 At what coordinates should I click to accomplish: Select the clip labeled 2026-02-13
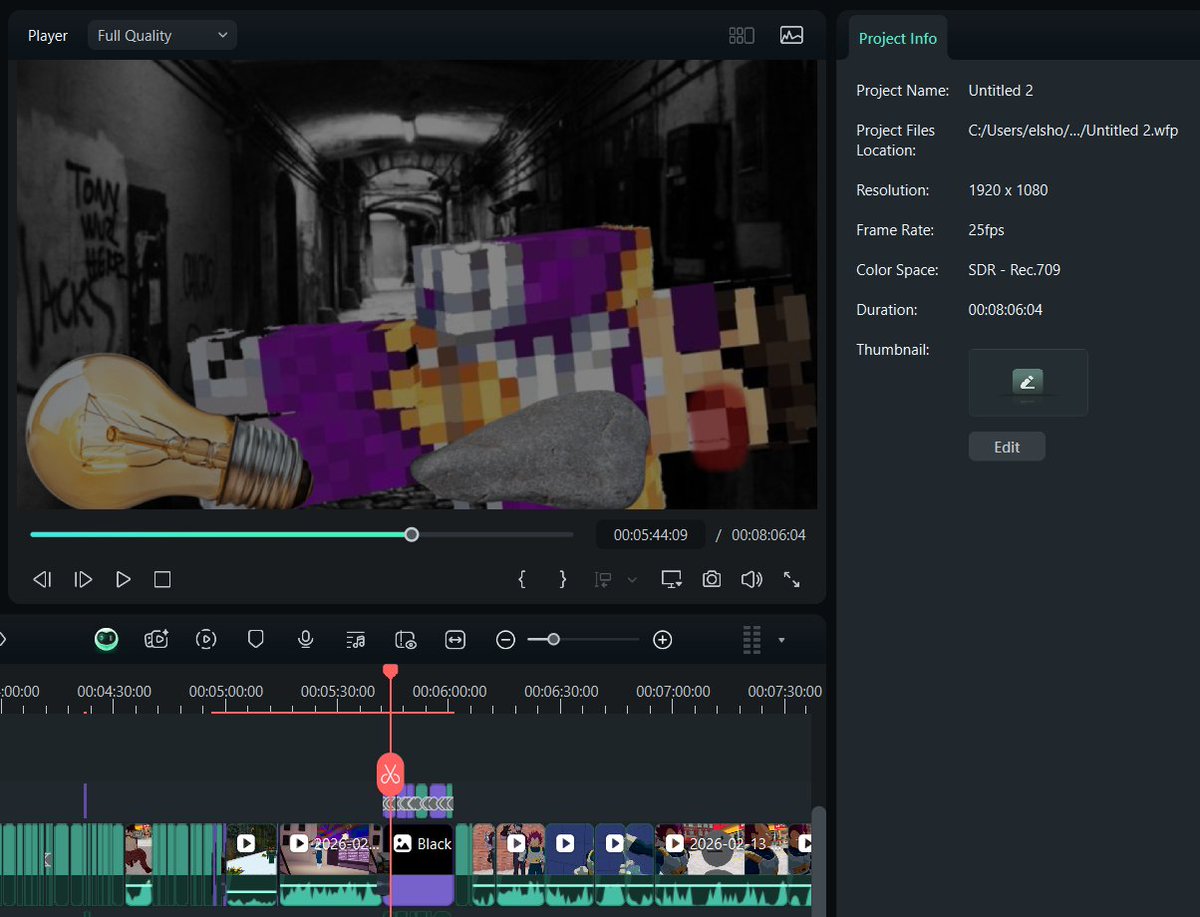[x=720, y=865]
